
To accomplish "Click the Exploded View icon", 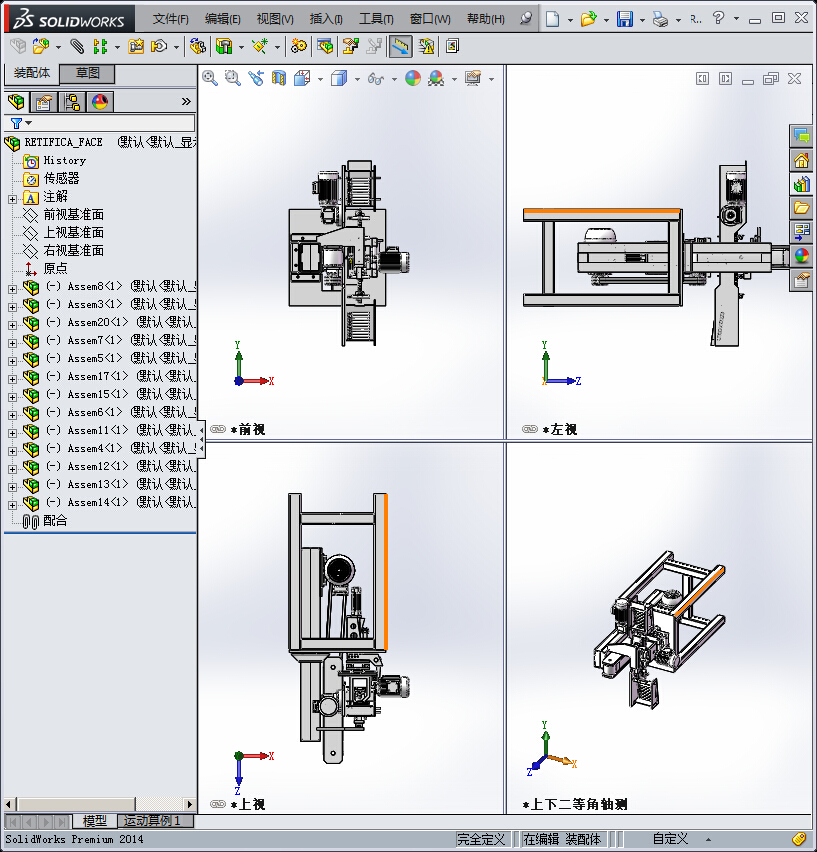I will click(350, 46).
